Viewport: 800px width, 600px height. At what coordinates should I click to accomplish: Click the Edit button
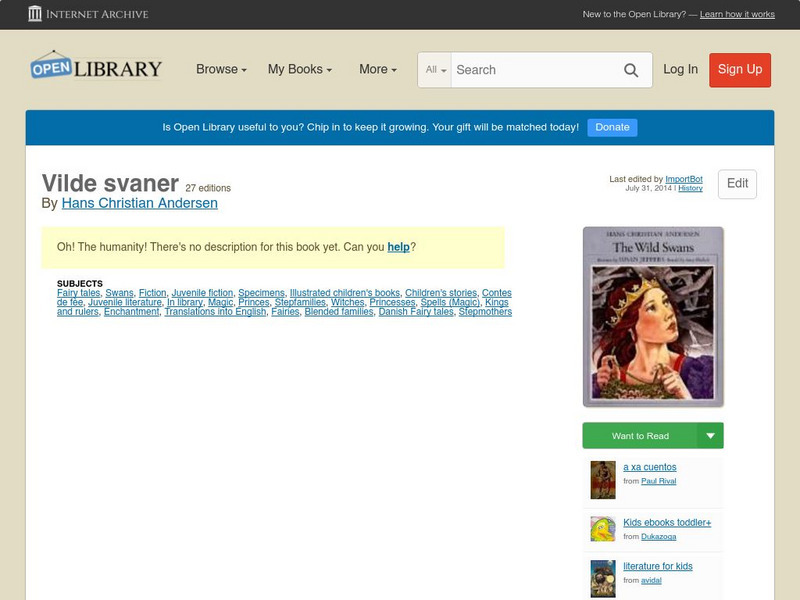(x=737, y=184)
